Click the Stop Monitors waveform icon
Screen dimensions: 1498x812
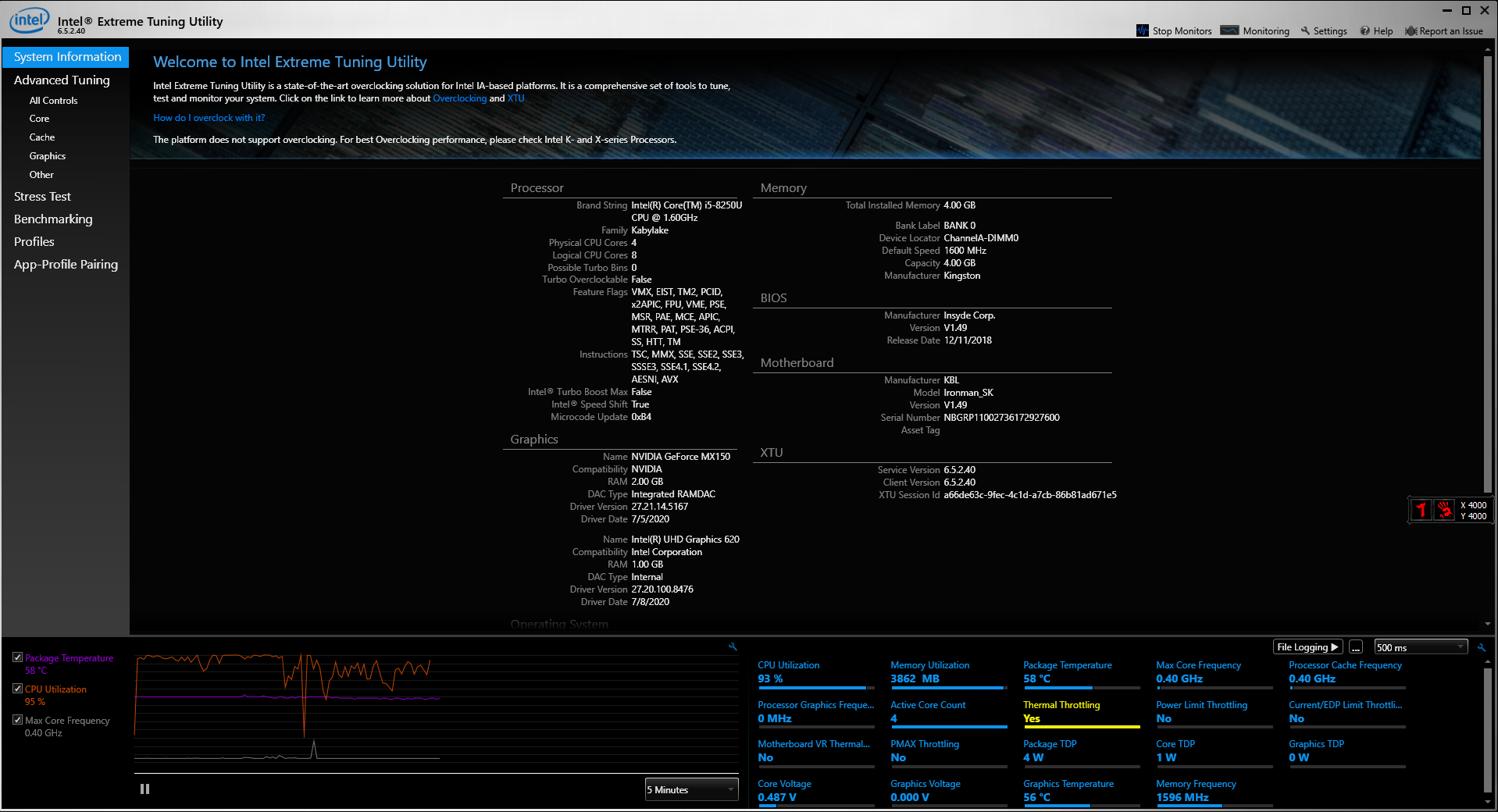pyautogui.click(x=1143, y=31)
